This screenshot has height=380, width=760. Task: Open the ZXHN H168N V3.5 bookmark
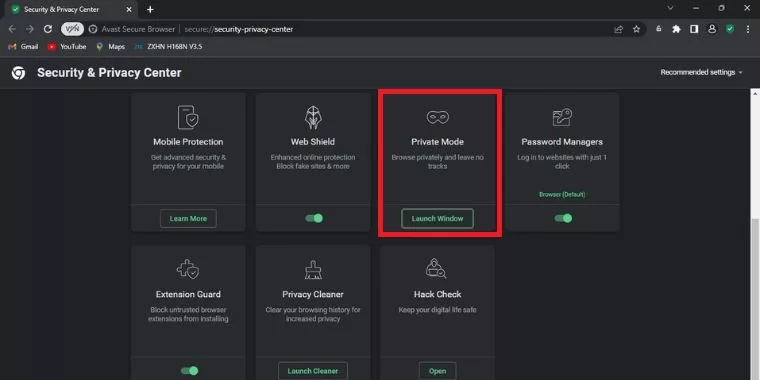click(168, 47)
